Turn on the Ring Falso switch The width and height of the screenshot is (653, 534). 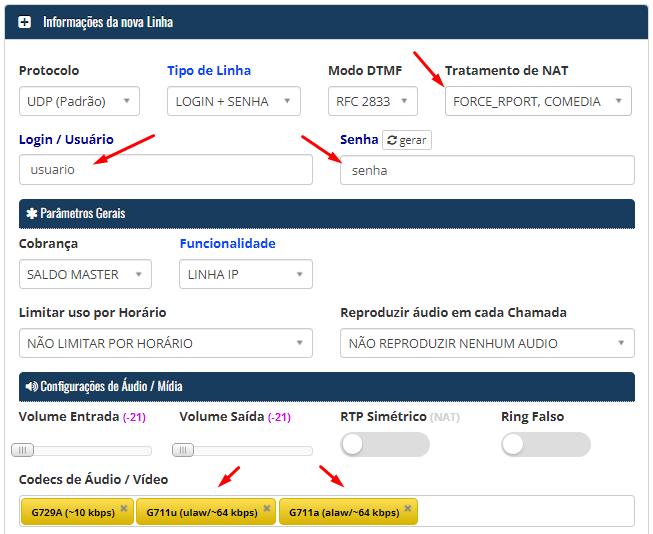pyautogui.click(x=545, y=444)
